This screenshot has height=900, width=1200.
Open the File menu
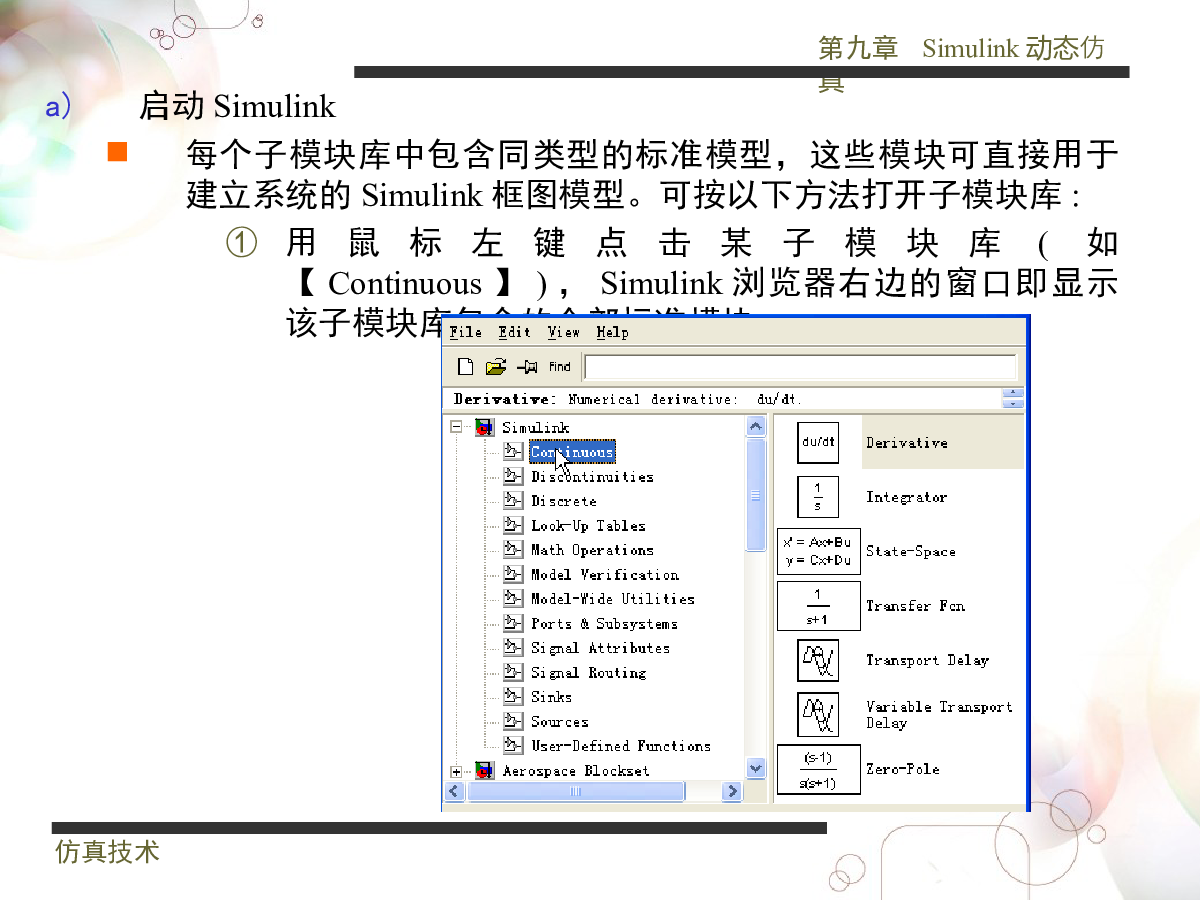click(x=466, y=332)
